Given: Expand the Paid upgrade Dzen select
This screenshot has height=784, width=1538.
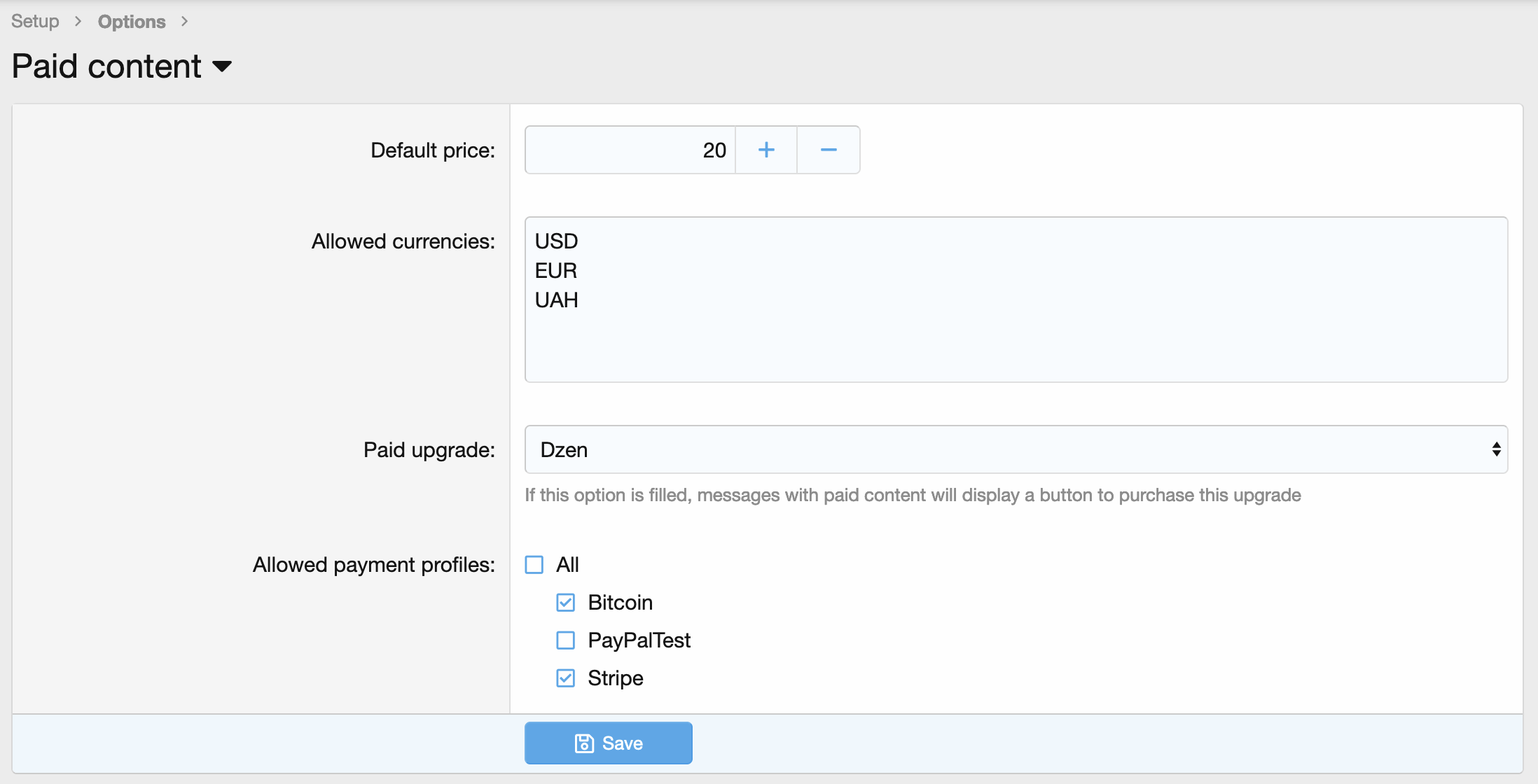Looking at the screenshot, I should pyautogui.click(x=1016, y=449).
